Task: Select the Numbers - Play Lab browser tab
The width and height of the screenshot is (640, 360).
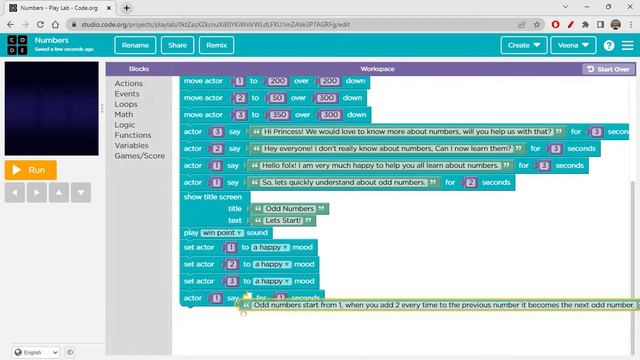Action: [60, 8]
